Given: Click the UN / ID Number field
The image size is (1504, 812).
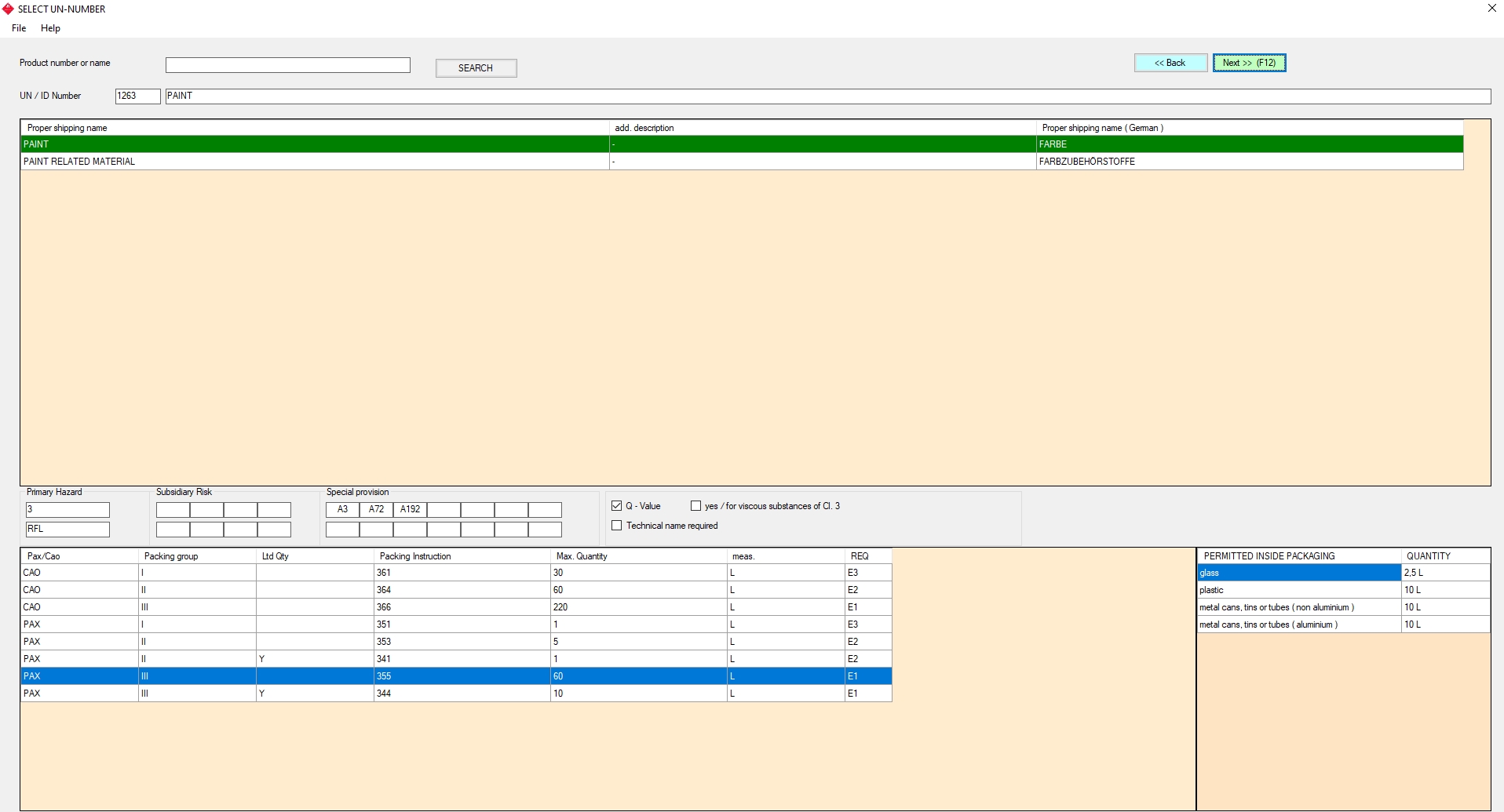Looking at the screenshot, I should tap(137, 96).
